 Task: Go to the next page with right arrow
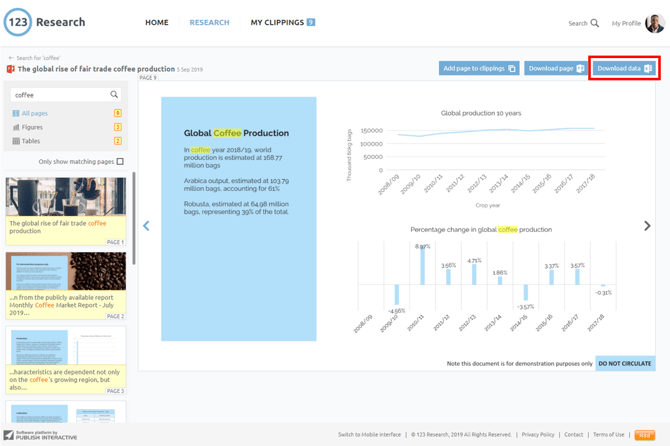[x=647, y=226]
